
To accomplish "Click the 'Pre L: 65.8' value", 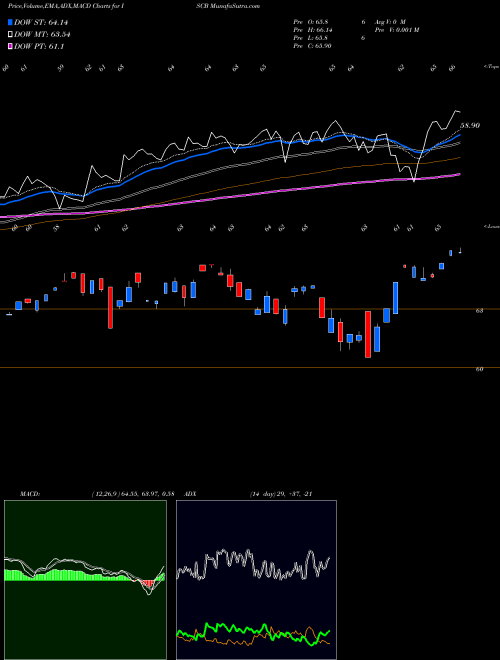I will pos(311,38).
